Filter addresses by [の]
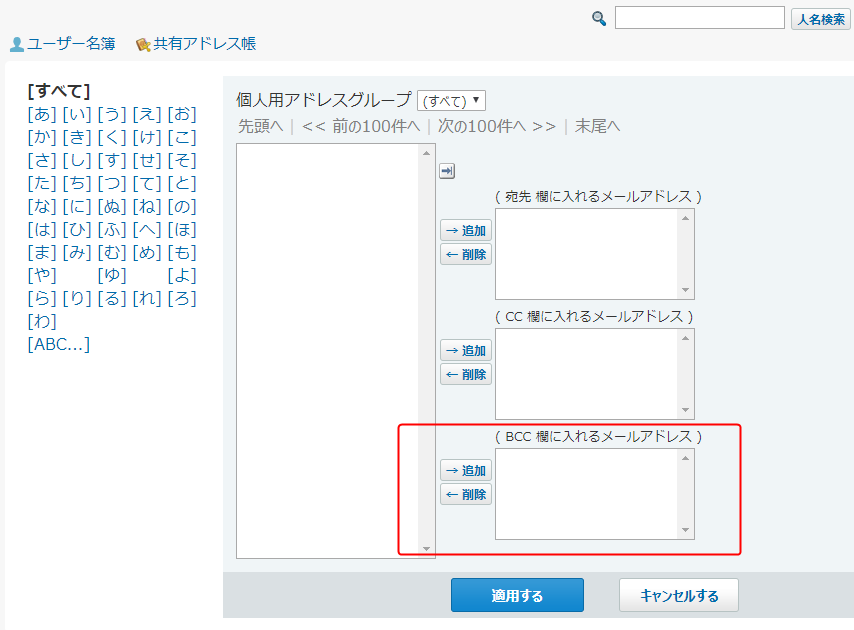Viewport: 854px width, 630px height. (182, 206)
